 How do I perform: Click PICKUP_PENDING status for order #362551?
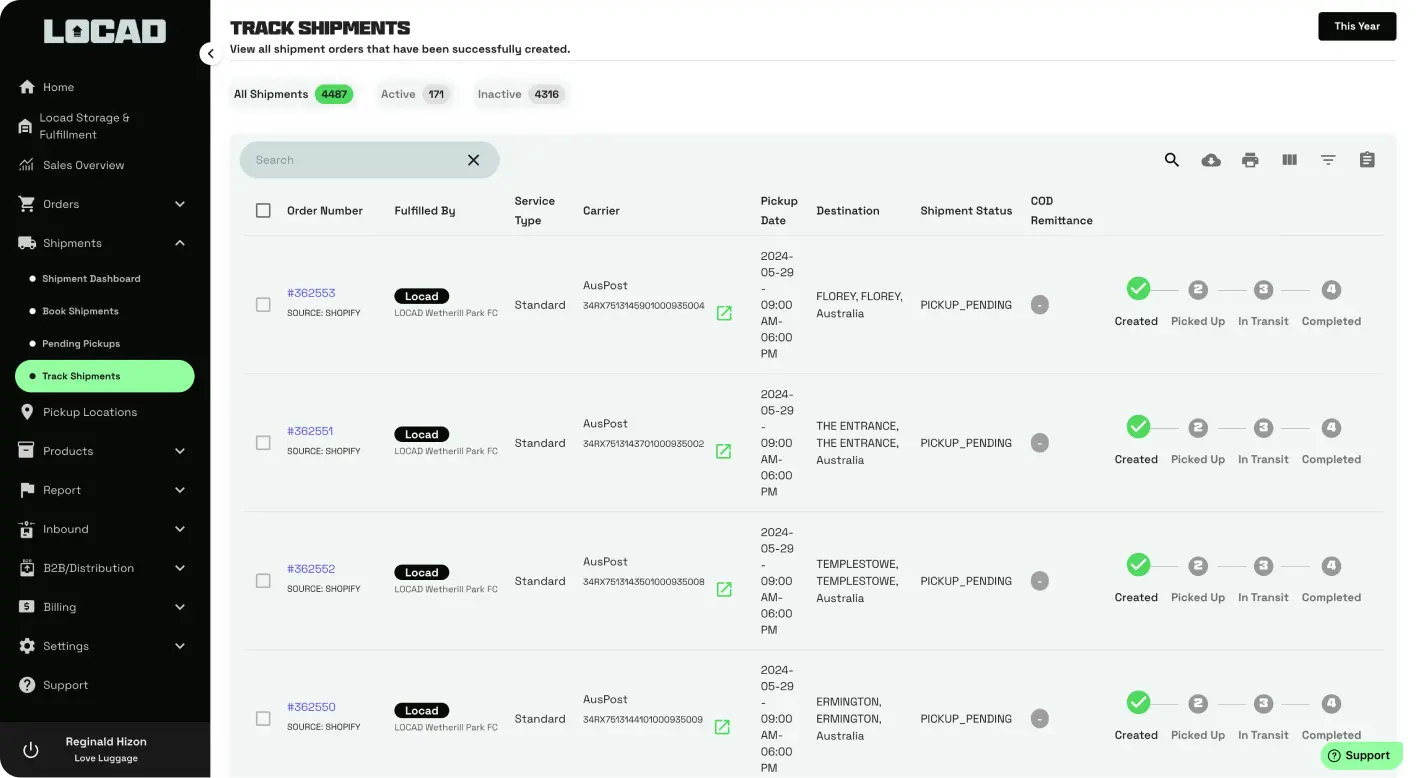click(966, 443)
